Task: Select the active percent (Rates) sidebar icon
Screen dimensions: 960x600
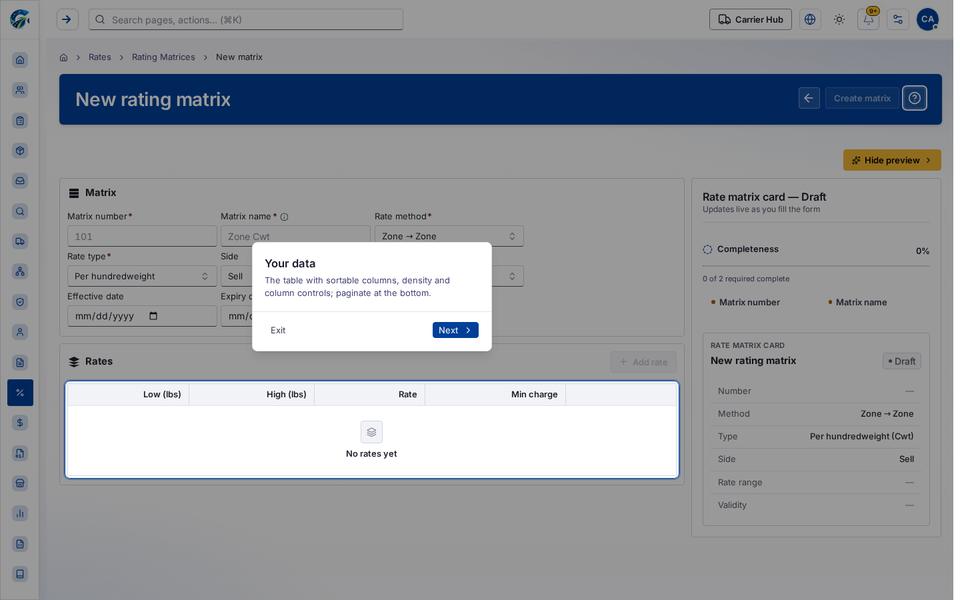Action: (20, 392)
